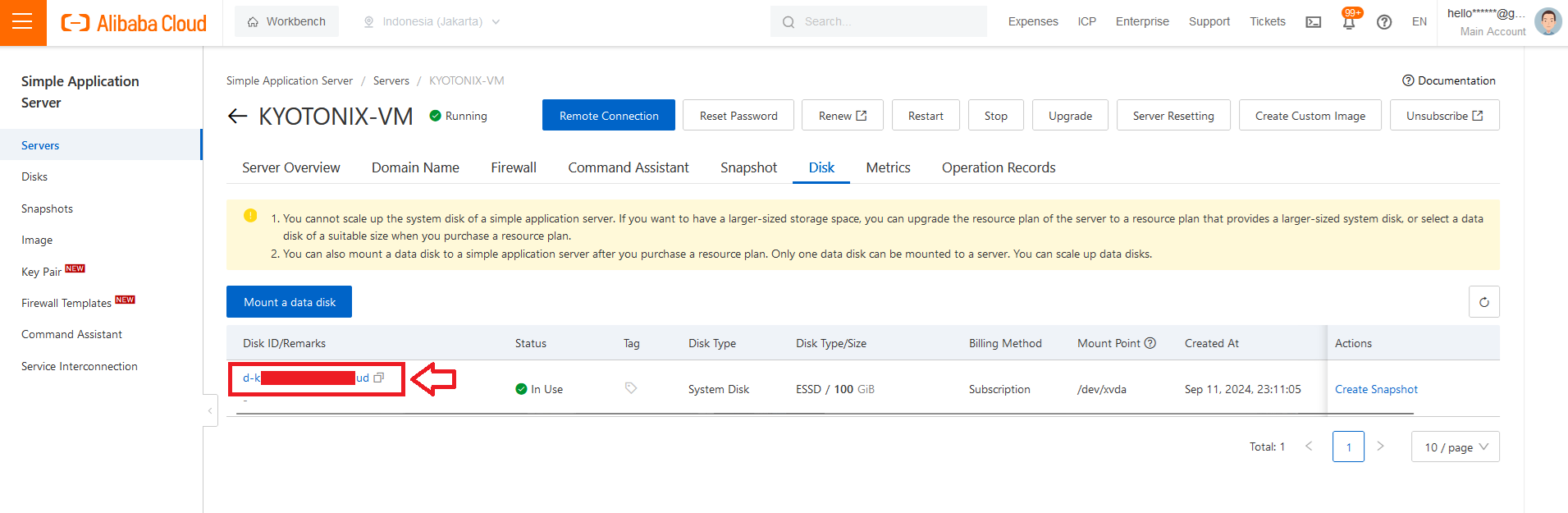Screen dimensions: 1568x513
Task: Open the region selector Indonesia (Jakarta)
Action: [x=432, y=22]
